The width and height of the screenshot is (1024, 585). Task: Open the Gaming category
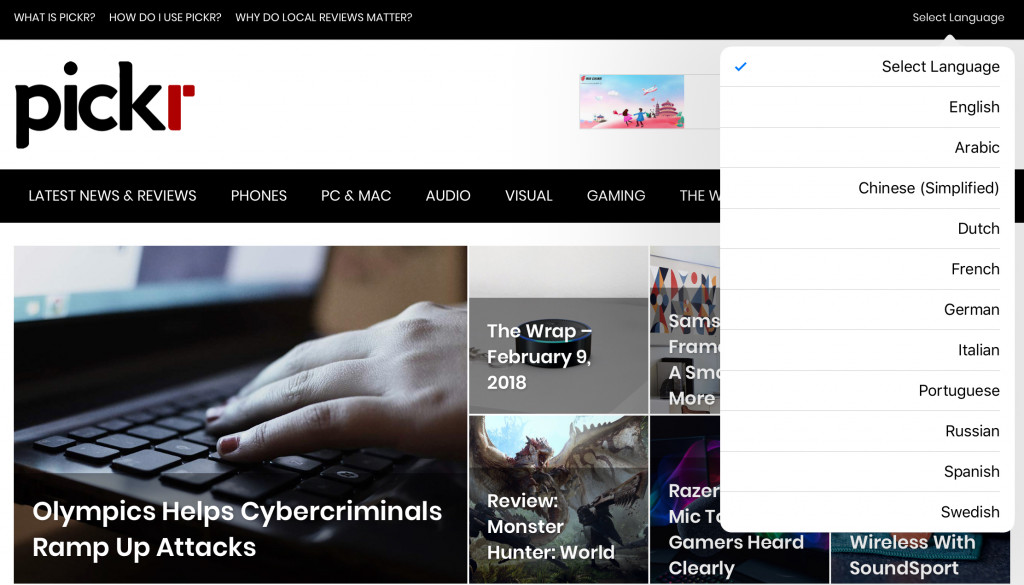(x=616, y=196)
